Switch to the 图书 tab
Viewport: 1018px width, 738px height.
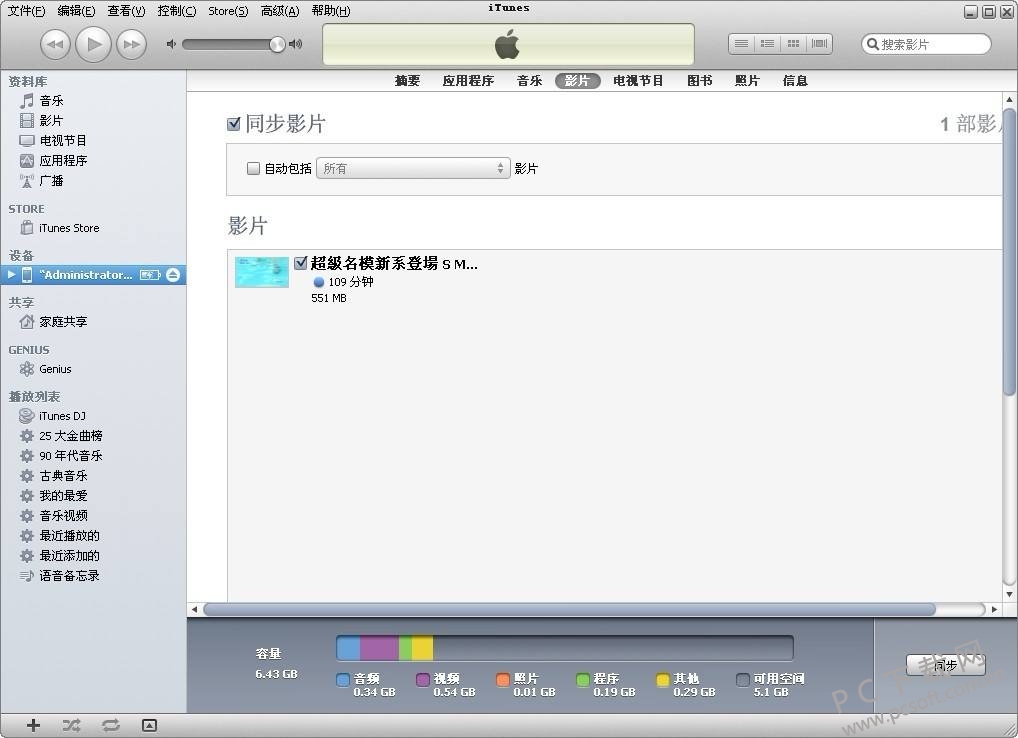coord(699,80)
